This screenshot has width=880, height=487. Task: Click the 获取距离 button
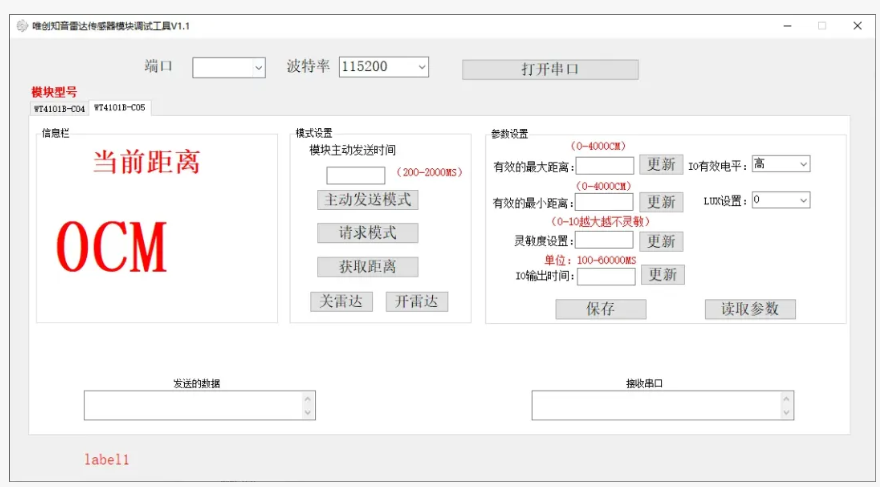(x=367, y=267)
